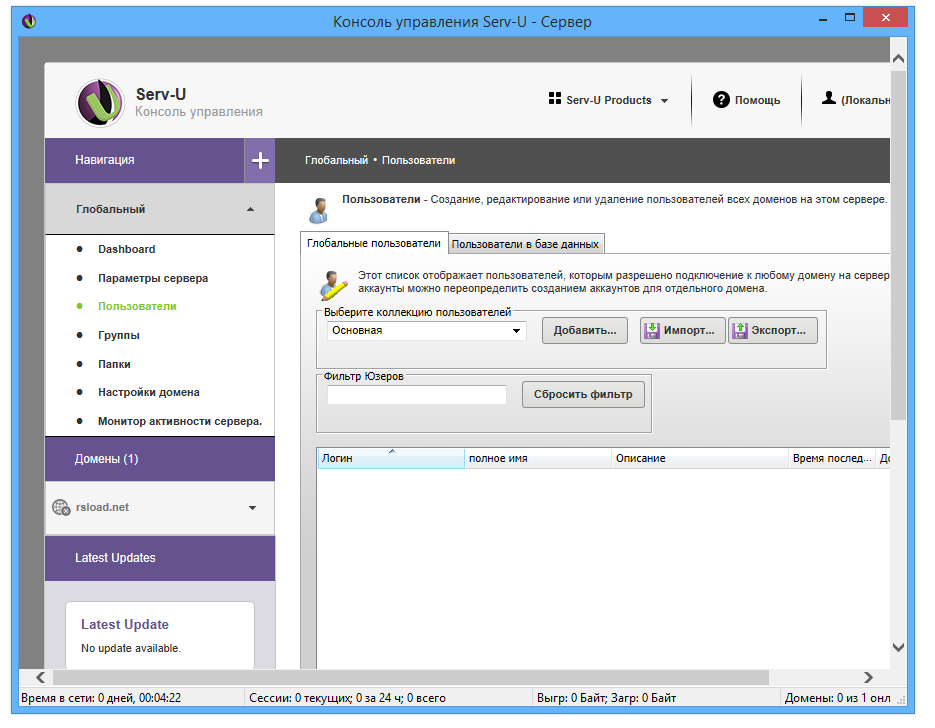935x728 pixels.
Task: Switch to Глобальные пользователи tab
Action: click(x=374, y=243)
